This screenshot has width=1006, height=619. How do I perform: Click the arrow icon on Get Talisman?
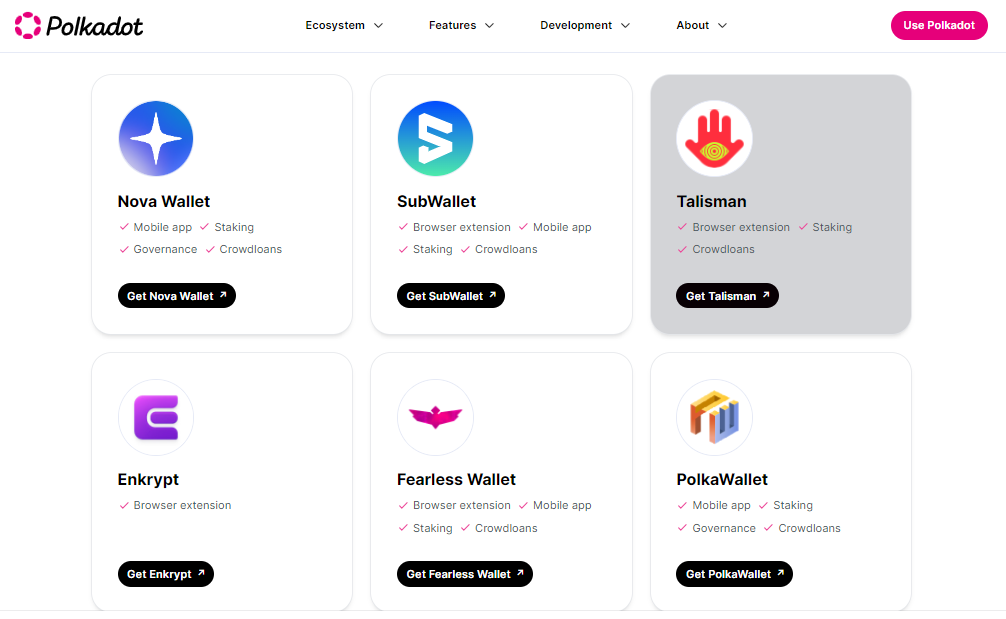tap(765, 295)
